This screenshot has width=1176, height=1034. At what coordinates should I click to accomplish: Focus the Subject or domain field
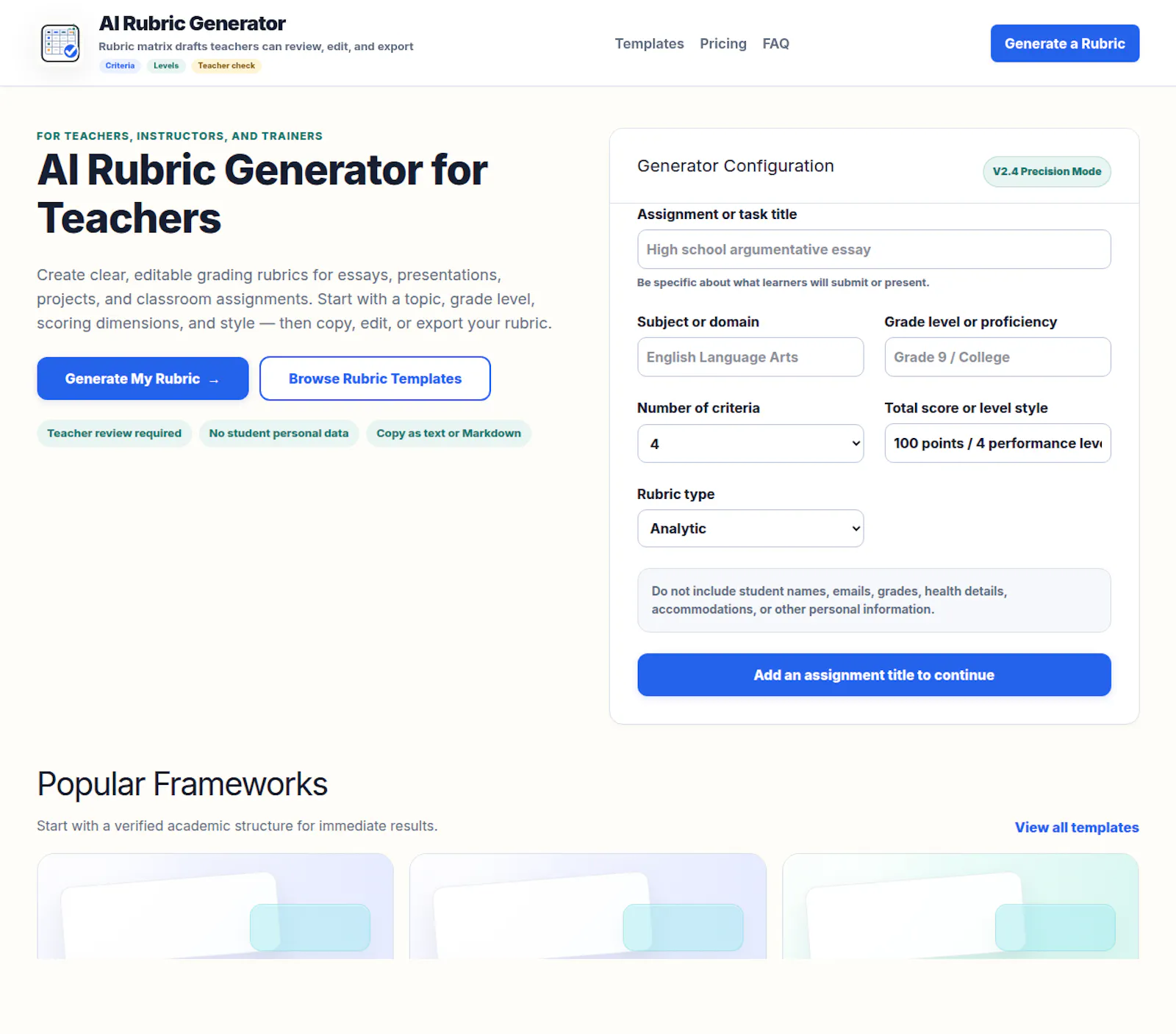(750, 357)
